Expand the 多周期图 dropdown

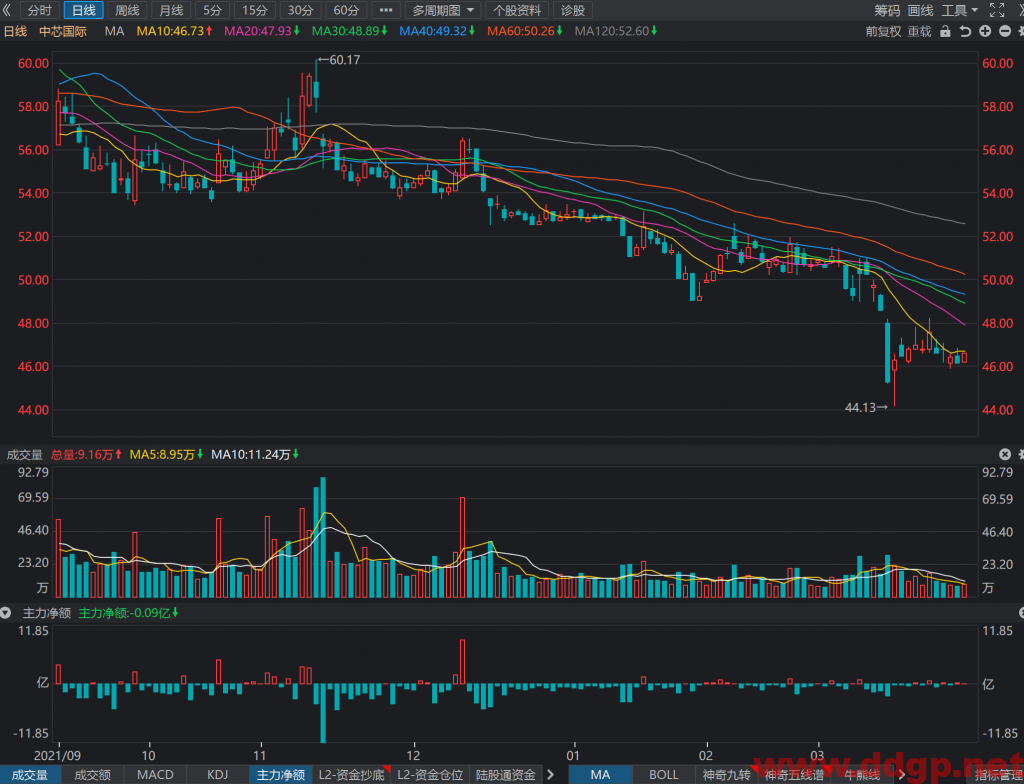click(x=443, y=10)
